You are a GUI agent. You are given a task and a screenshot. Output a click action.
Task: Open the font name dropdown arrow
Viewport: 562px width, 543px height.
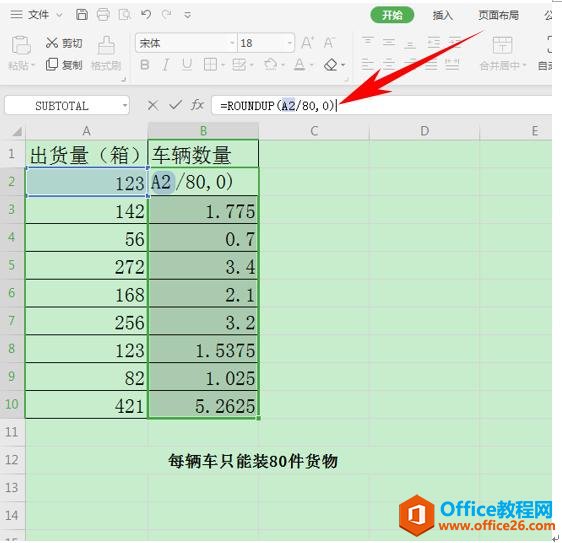click(x=232, y=43)
